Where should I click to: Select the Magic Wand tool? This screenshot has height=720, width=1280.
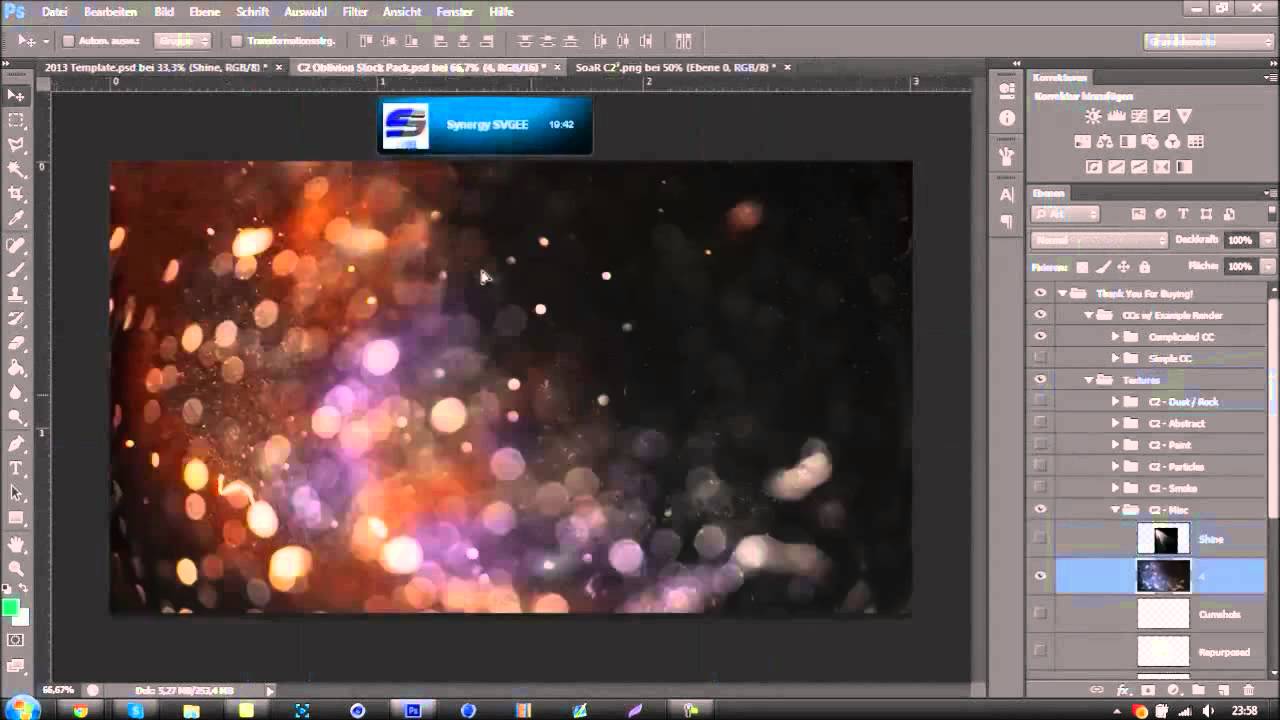pos(16,170)
